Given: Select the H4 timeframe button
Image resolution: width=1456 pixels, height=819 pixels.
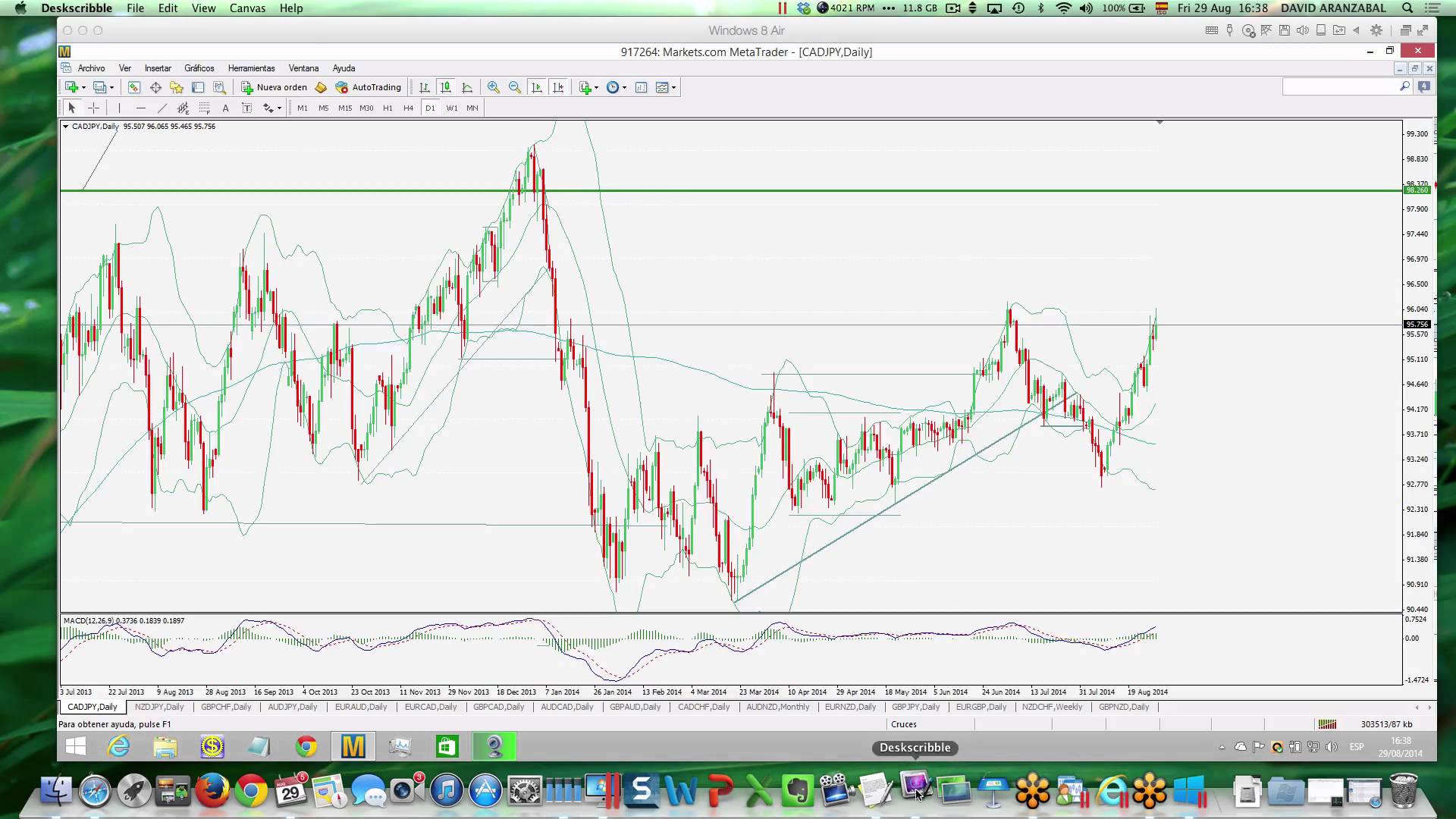Looking at the screenshot, I should pos(409,108).
